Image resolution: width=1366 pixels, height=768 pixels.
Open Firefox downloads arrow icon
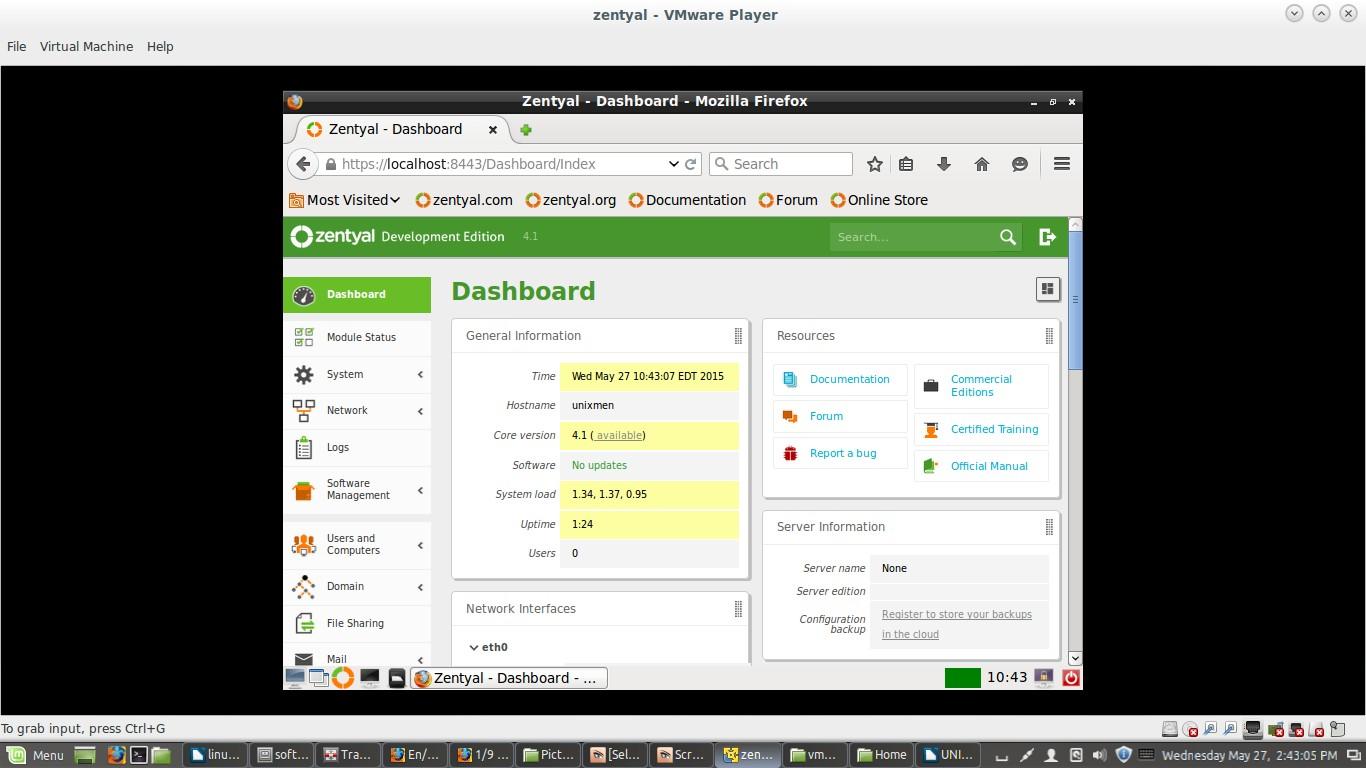[943, 164]
